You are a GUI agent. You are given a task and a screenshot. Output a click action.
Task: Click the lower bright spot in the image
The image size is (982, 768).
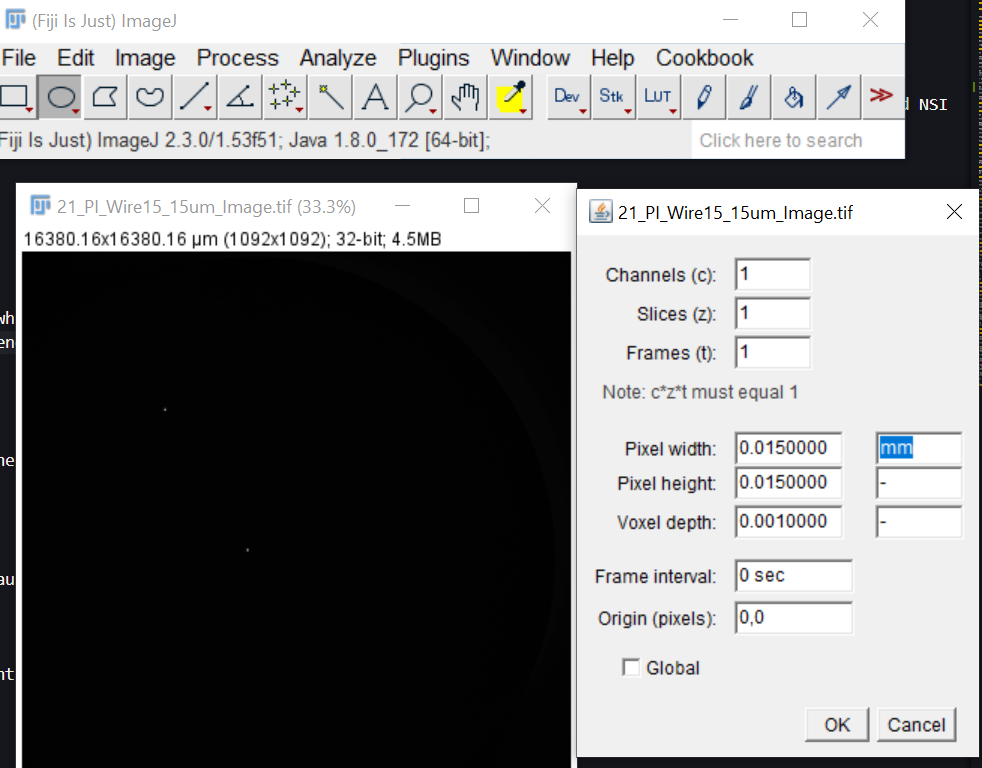[248, 550]
